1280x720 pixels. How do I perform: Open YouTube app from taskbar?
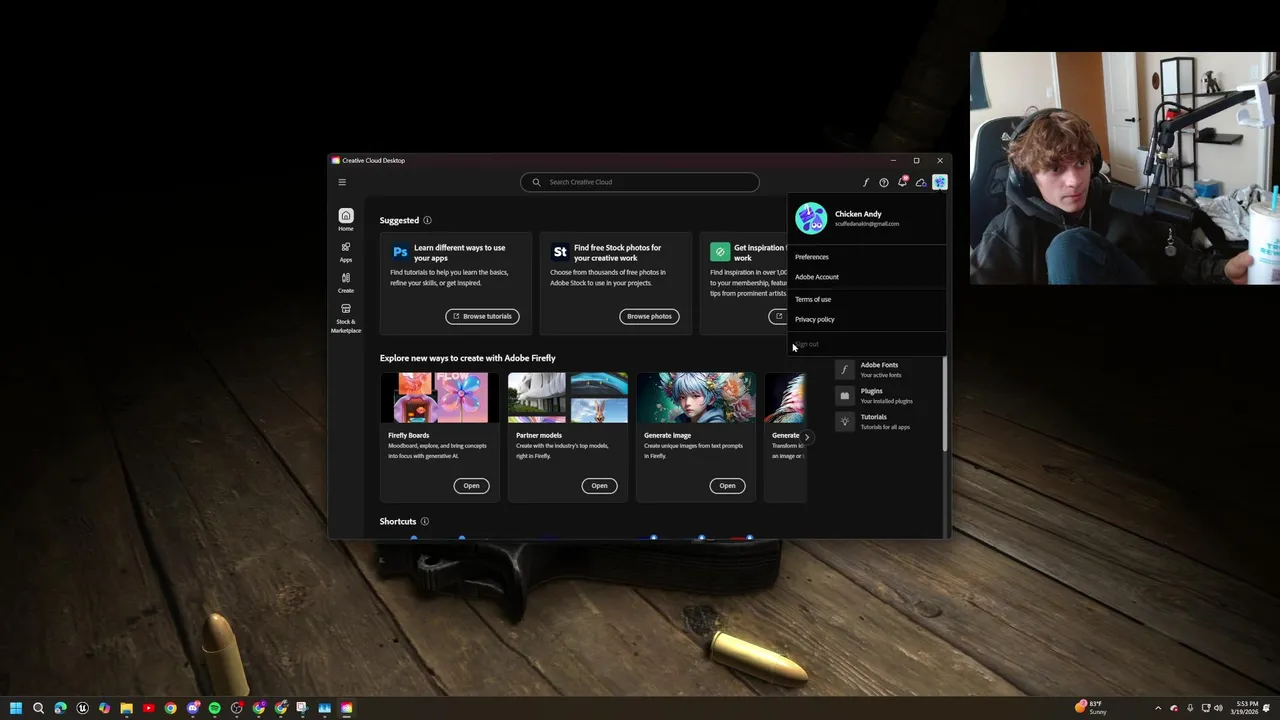pyautogui.click(x=148, y=708)
